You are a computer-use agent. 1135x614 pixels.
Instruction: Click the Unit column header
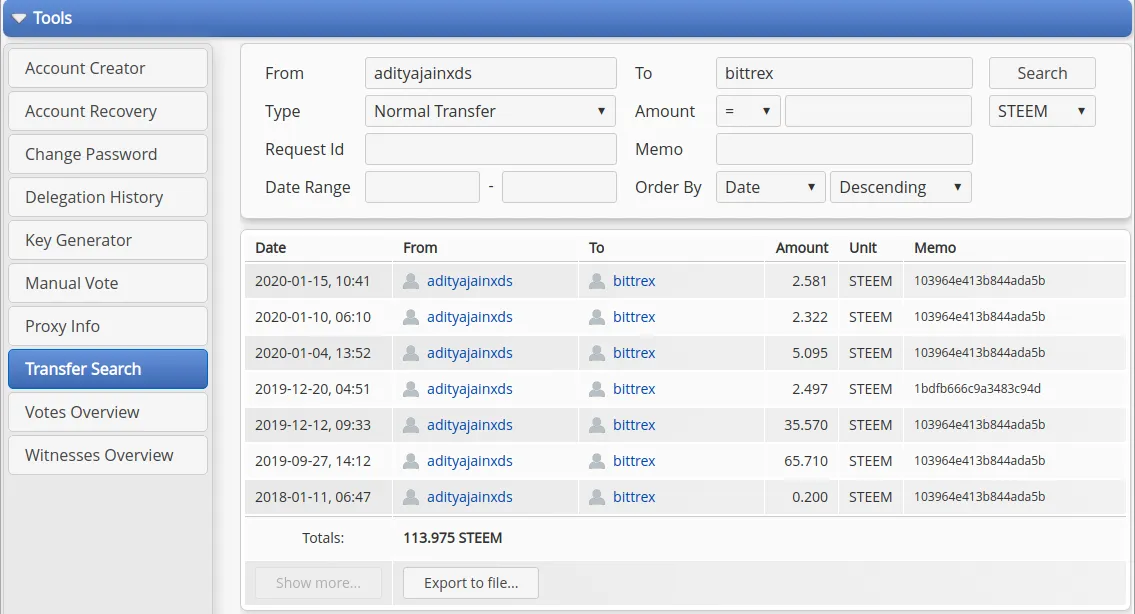pyautogui.click(x=863, y=248)
